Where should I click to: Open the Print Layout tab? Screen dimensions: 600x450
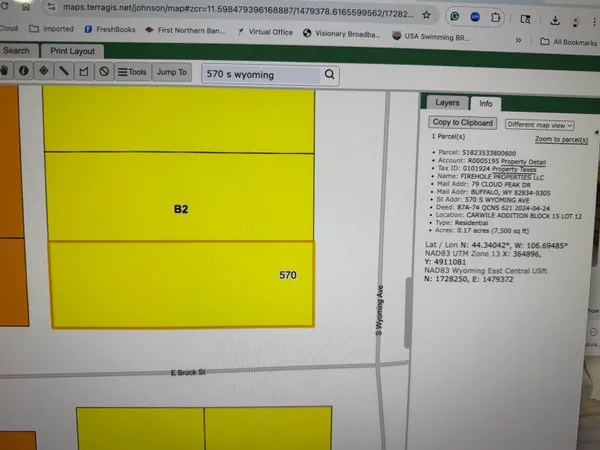[72, 51]
